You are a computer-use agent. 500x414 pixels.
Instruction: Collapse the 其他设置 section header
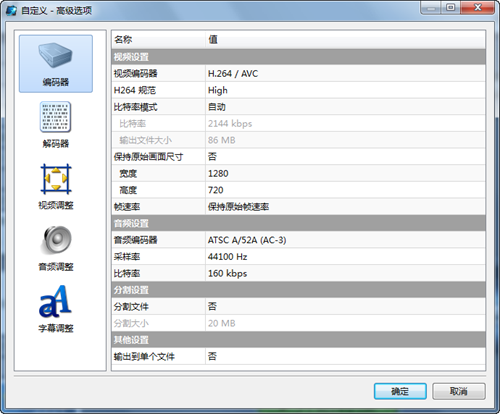click(x=298, y=340)
